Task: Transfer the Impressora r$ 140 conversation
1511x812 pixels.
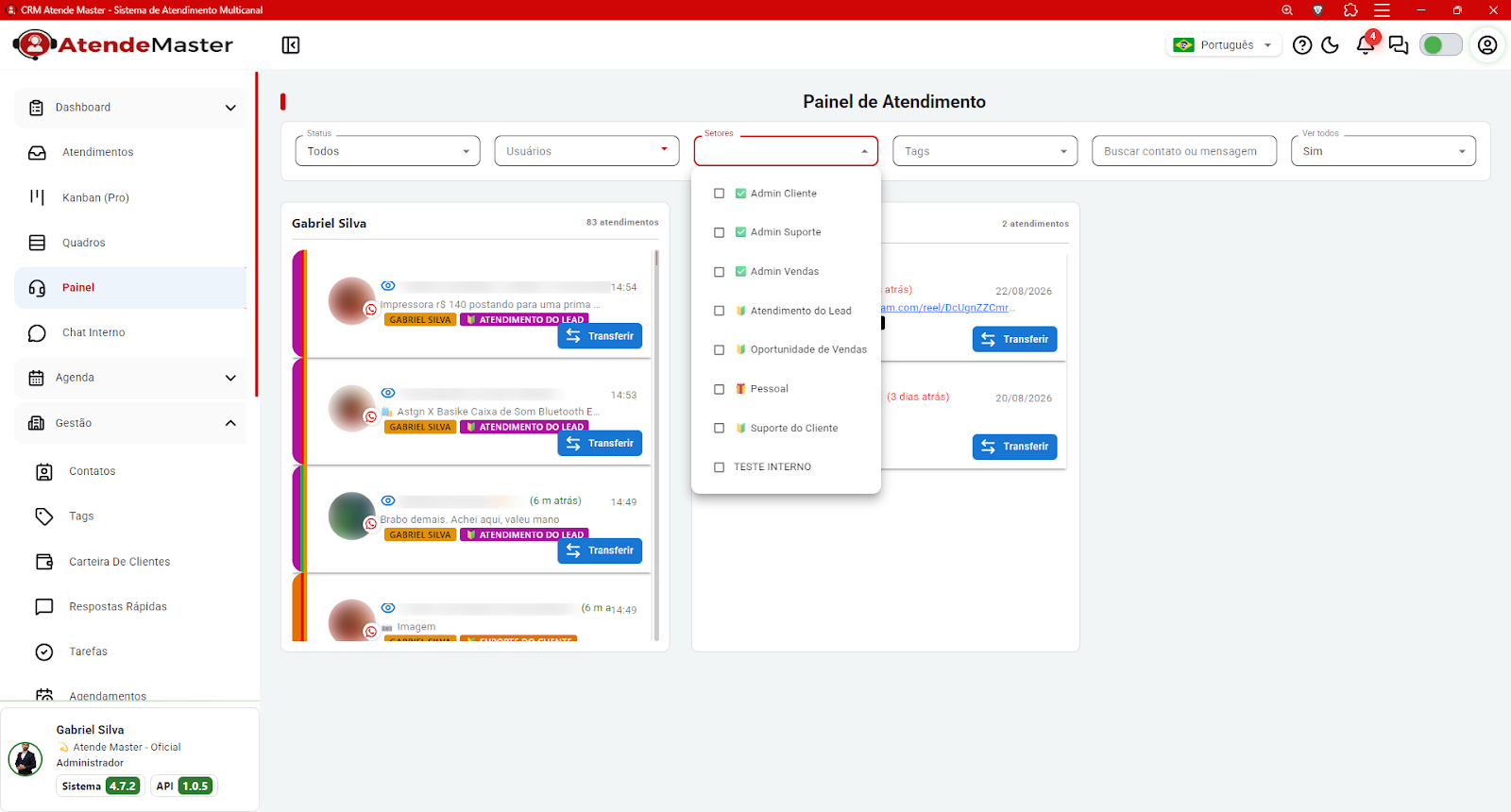Action: (600, 336)
